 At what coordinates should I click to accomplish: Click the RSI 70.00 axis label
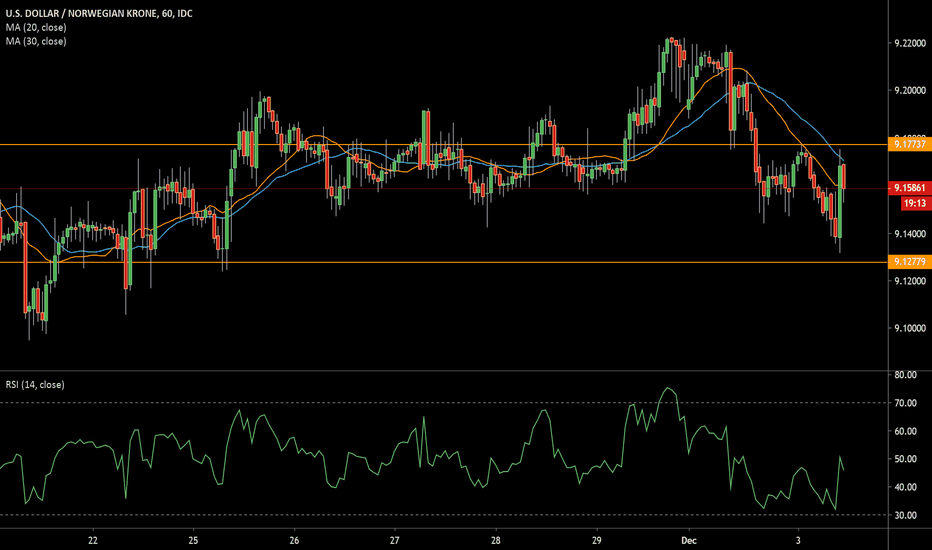905,403
